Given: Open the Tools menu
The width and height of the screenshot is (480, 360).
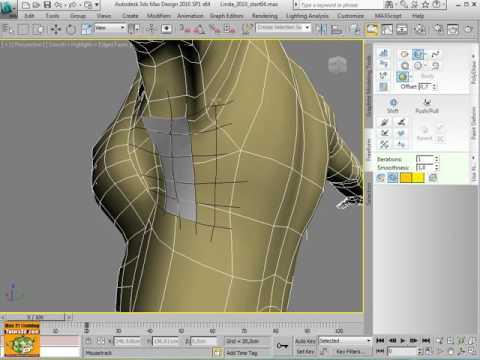Looking at the screenshot, I should [52, 16].
